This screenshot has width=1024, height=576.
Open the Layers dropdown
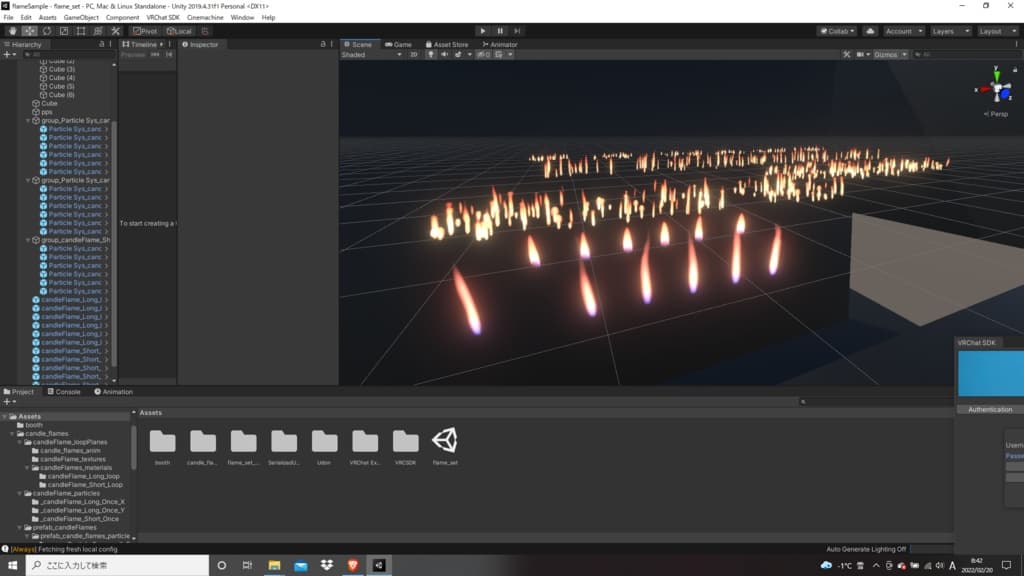pyautogui.click(x=949, y=31)
